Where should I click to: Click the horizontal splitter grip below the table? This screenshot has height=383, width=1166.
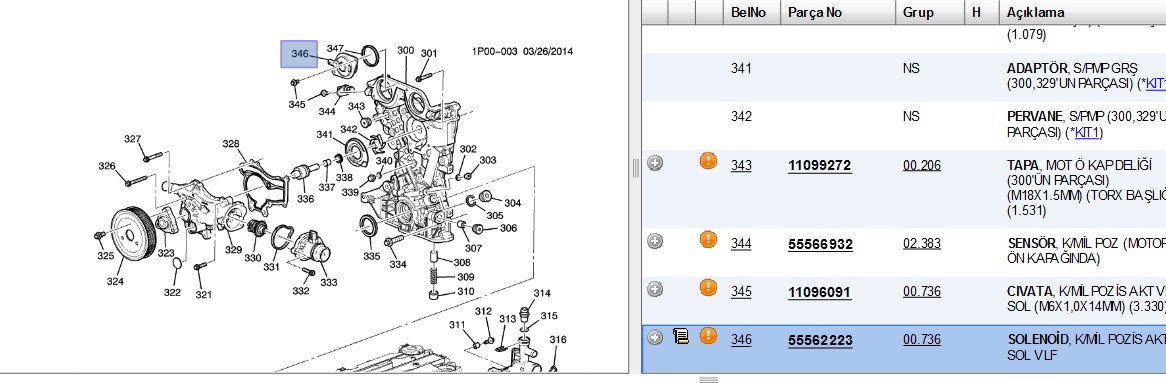(709, 379)
